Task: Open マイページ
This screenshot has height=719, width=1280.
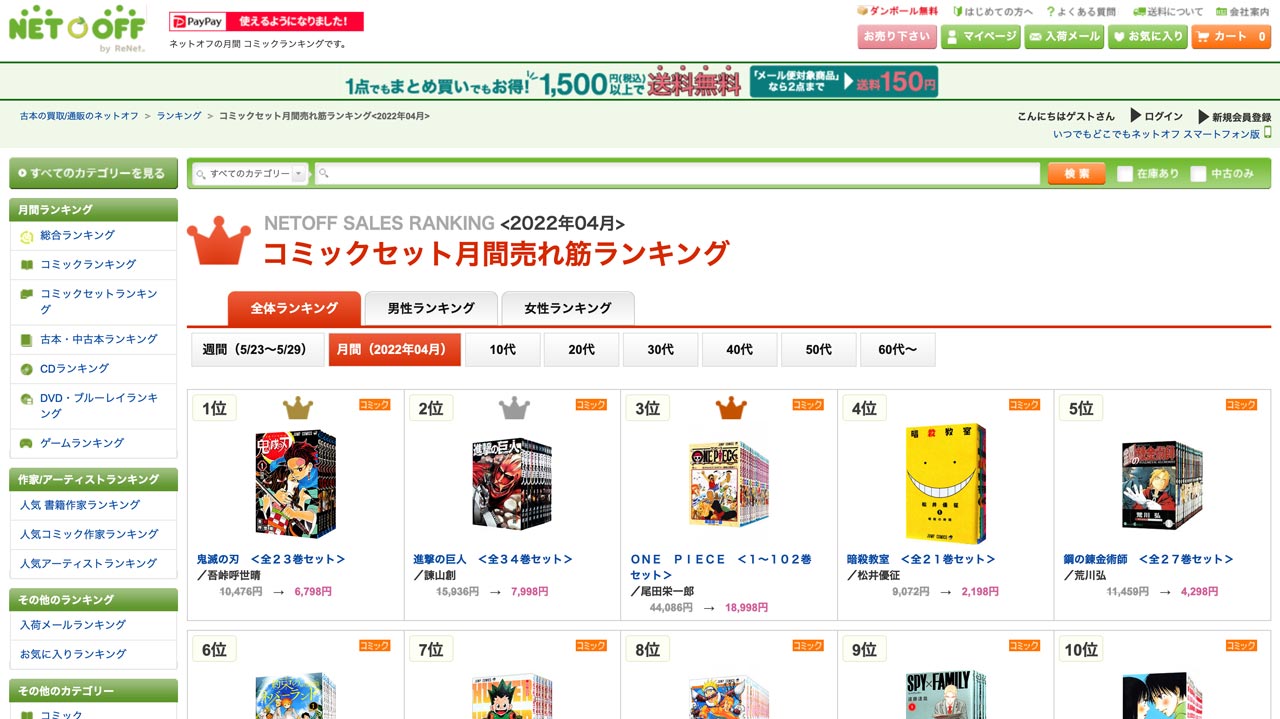Action: click(x=980, y=37)
